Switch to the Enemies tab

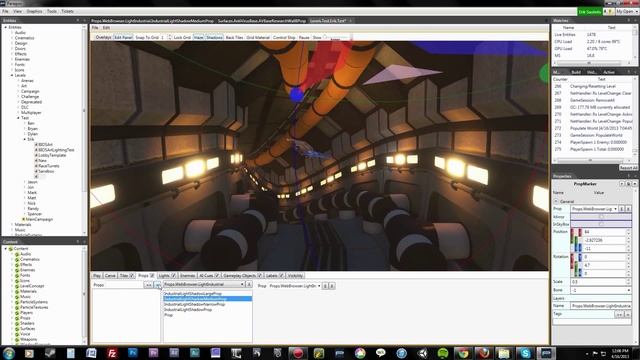[x=187, y=276]
